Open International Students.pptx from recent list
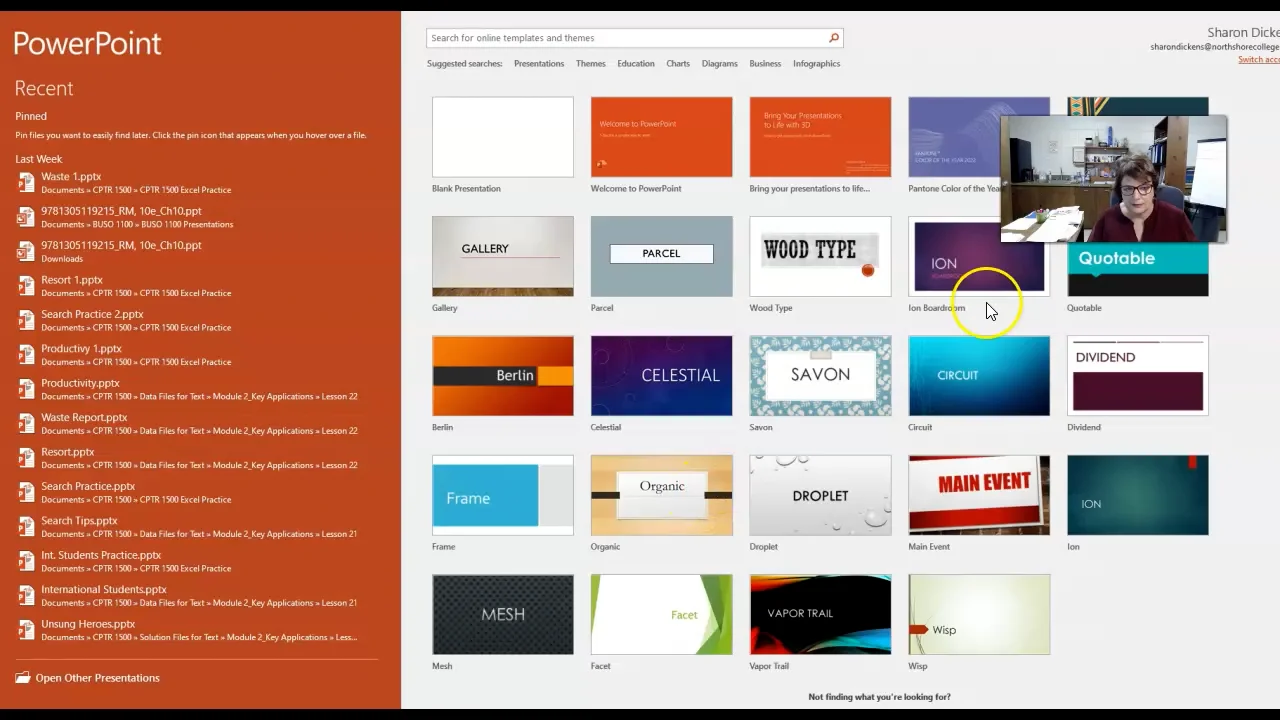Image resolution: width=1280 pixels, height=720 pixels. coord(104,590)
